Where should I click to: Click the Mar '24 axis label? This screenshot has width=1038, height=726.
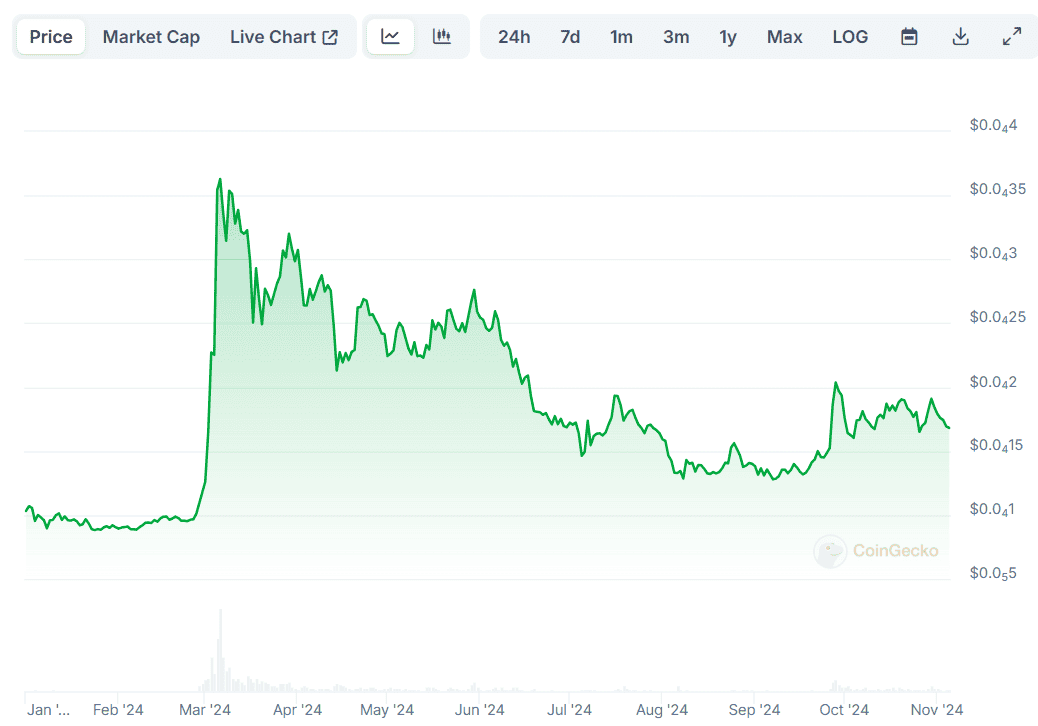coord(205,709)
